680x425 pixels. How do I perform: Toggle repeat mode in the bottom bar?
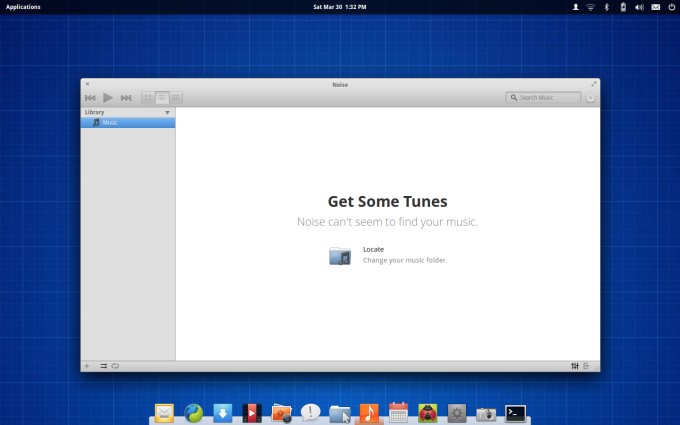point(115,366)
